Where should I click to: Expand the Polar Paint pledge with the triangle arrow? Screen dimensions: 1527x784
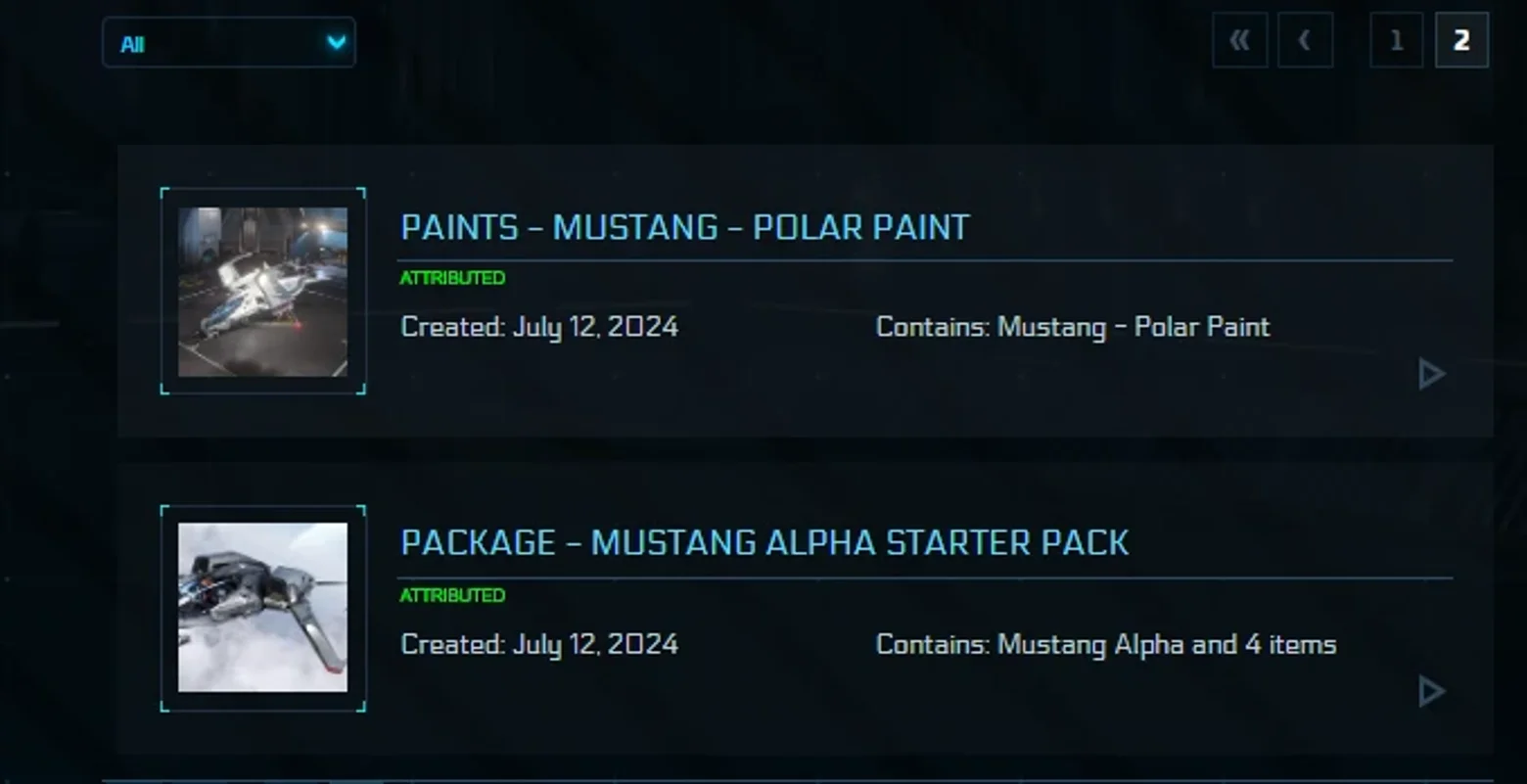pos(1432,374)
